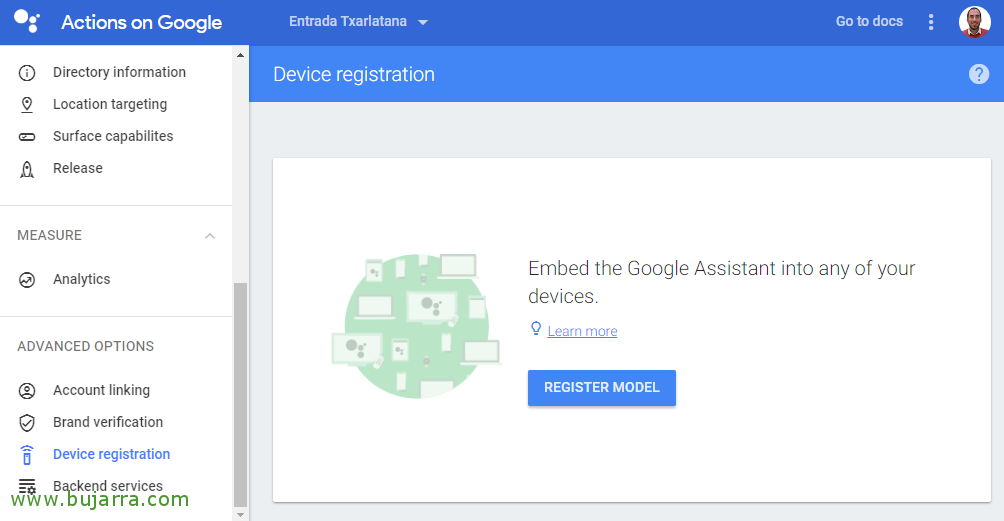Click the Analytics chart icon
The image size is (1004, 521).
point(27,280)
